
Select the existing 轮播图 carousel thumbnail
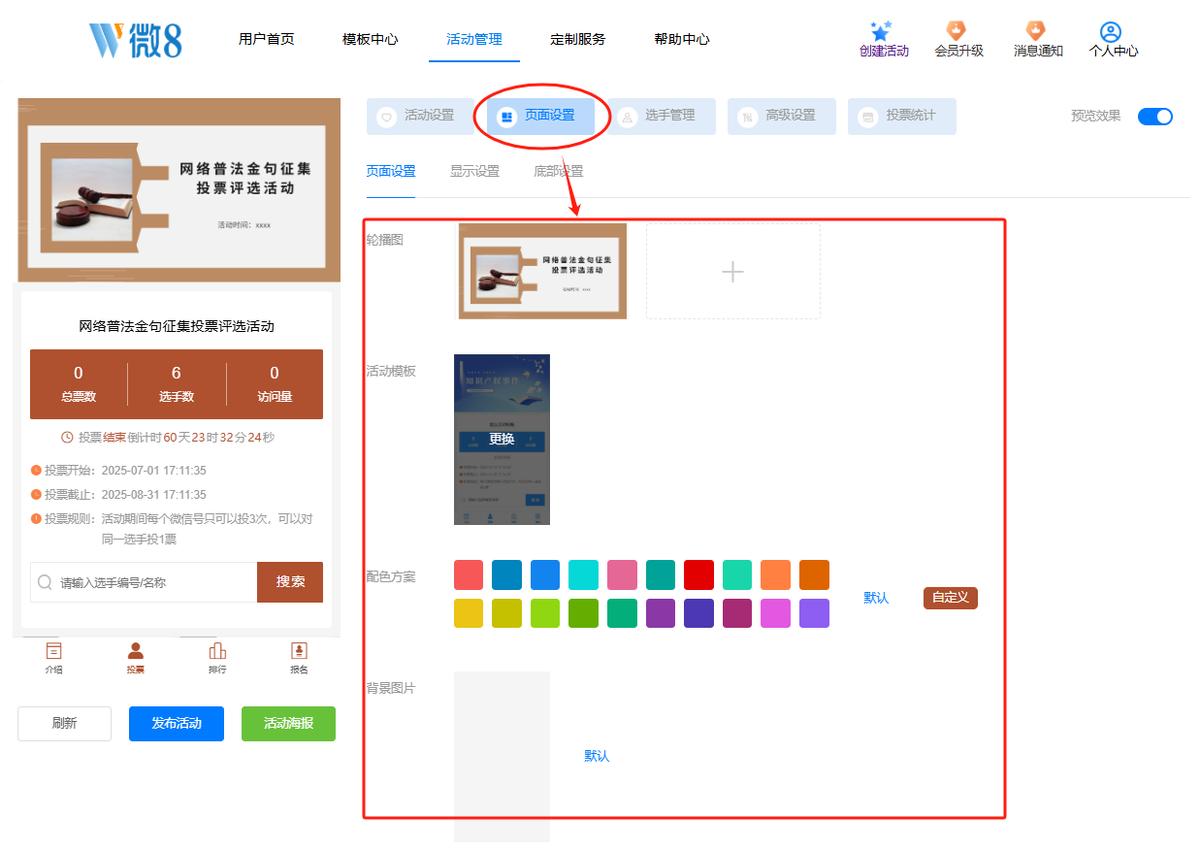543,271
